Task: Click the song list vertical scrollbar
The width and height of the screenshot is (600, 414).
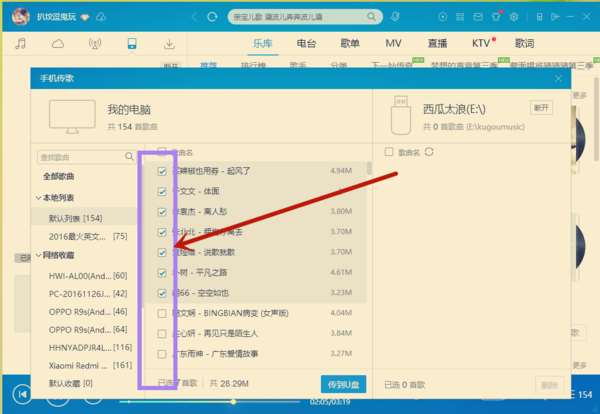Action: (369, 168)
